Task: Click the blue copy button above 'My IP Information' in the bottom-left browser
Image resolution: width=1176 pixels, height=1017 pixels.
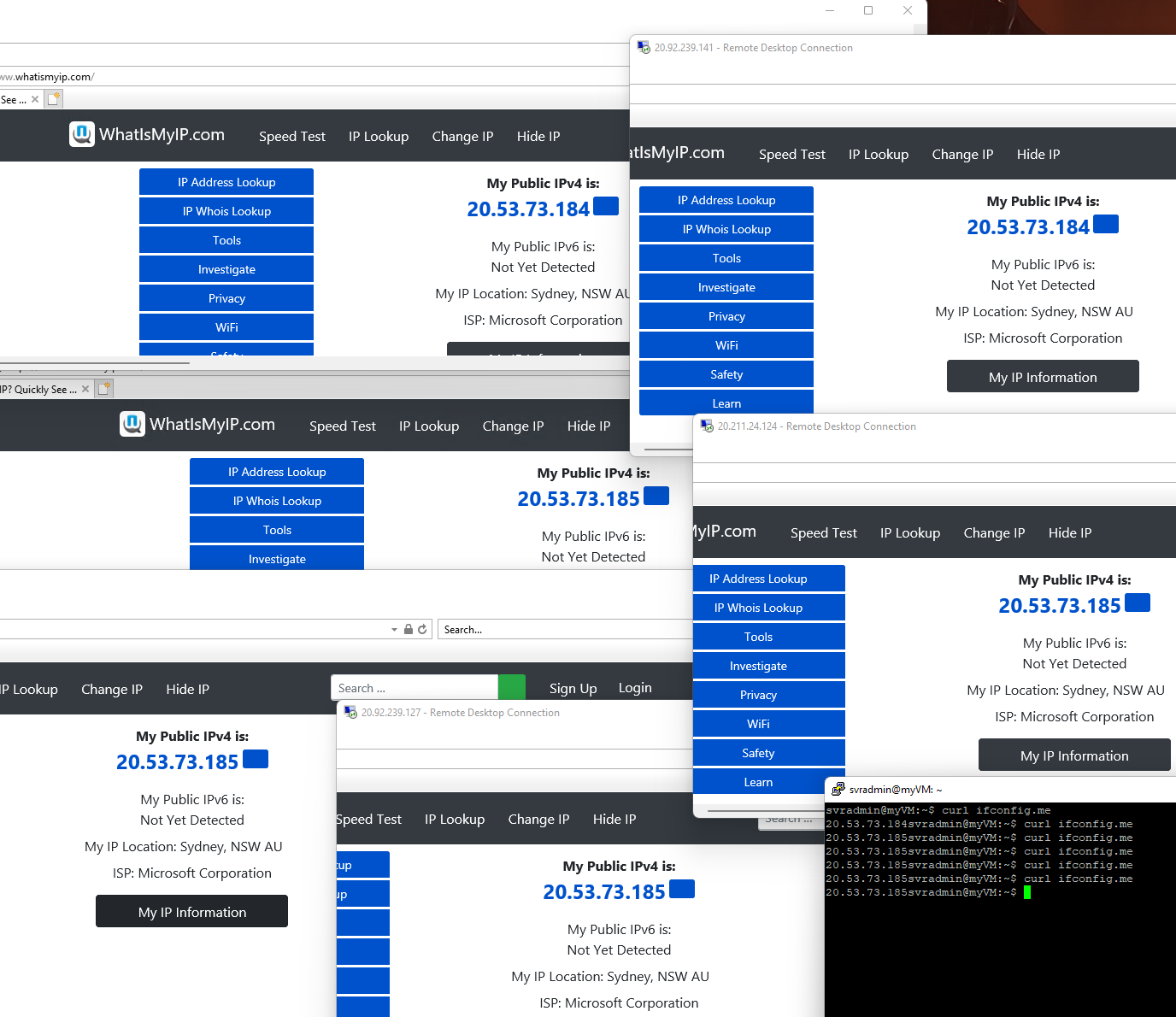Action: coord(256,759)
